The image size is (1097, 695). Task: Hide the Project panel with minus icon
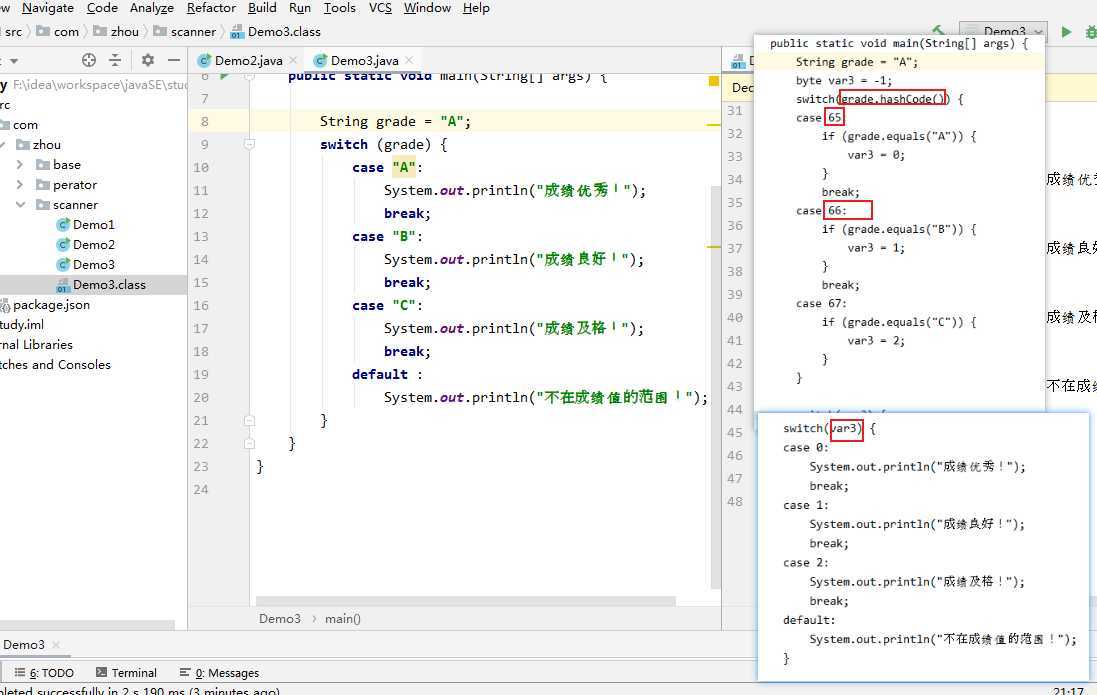point(174,60)
